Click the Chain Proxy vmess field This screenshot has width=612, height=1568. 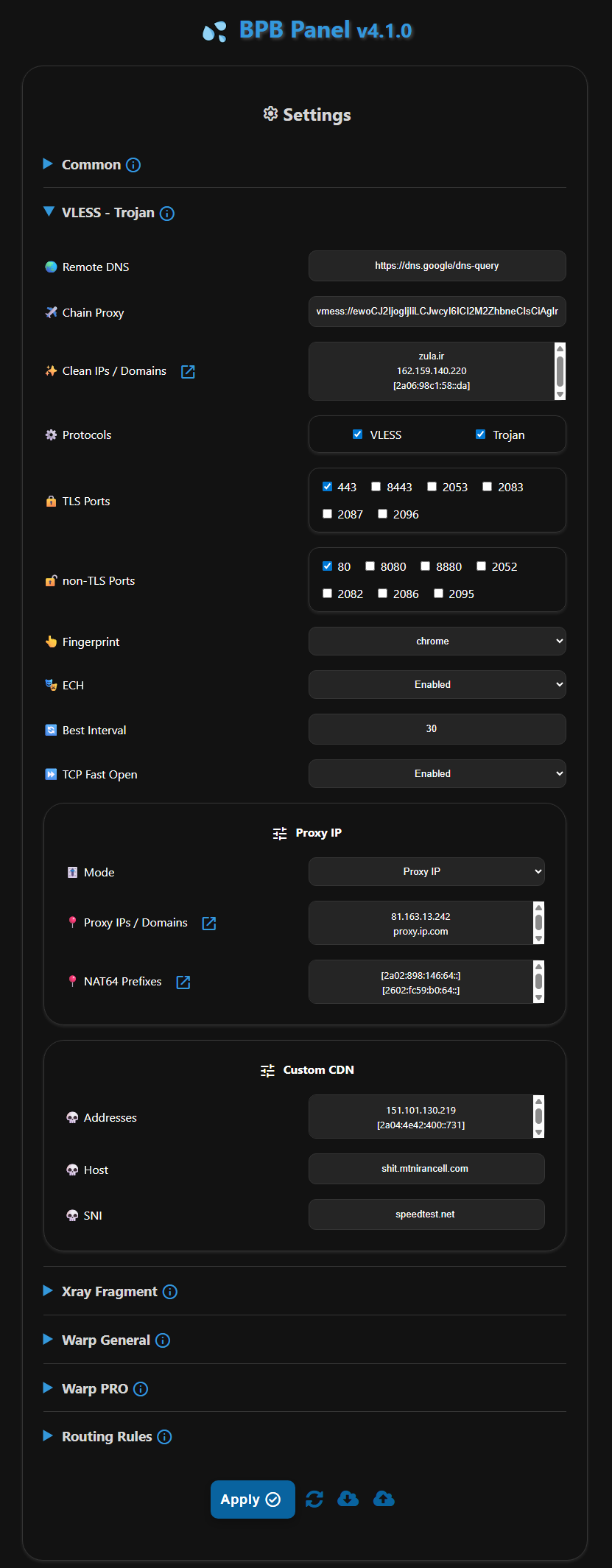[x=437, y=312]
